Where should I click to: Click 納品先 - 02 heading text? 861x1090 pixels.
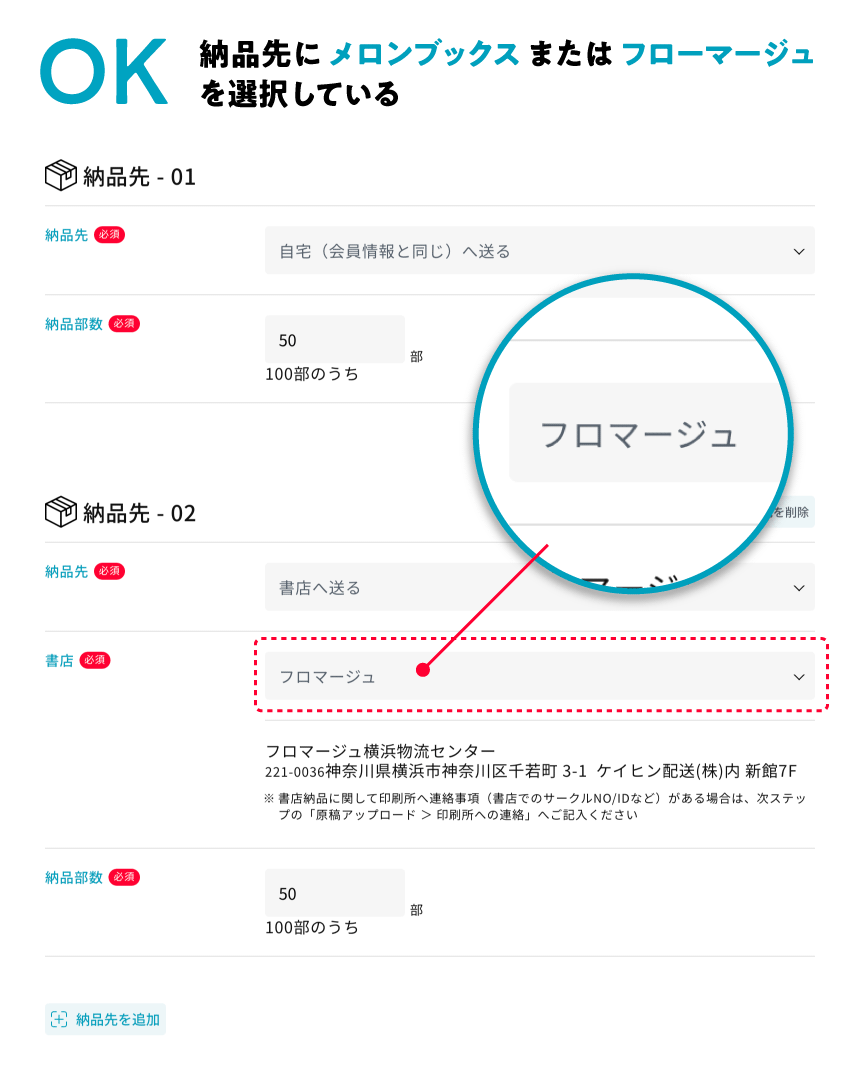click(139, 513)
